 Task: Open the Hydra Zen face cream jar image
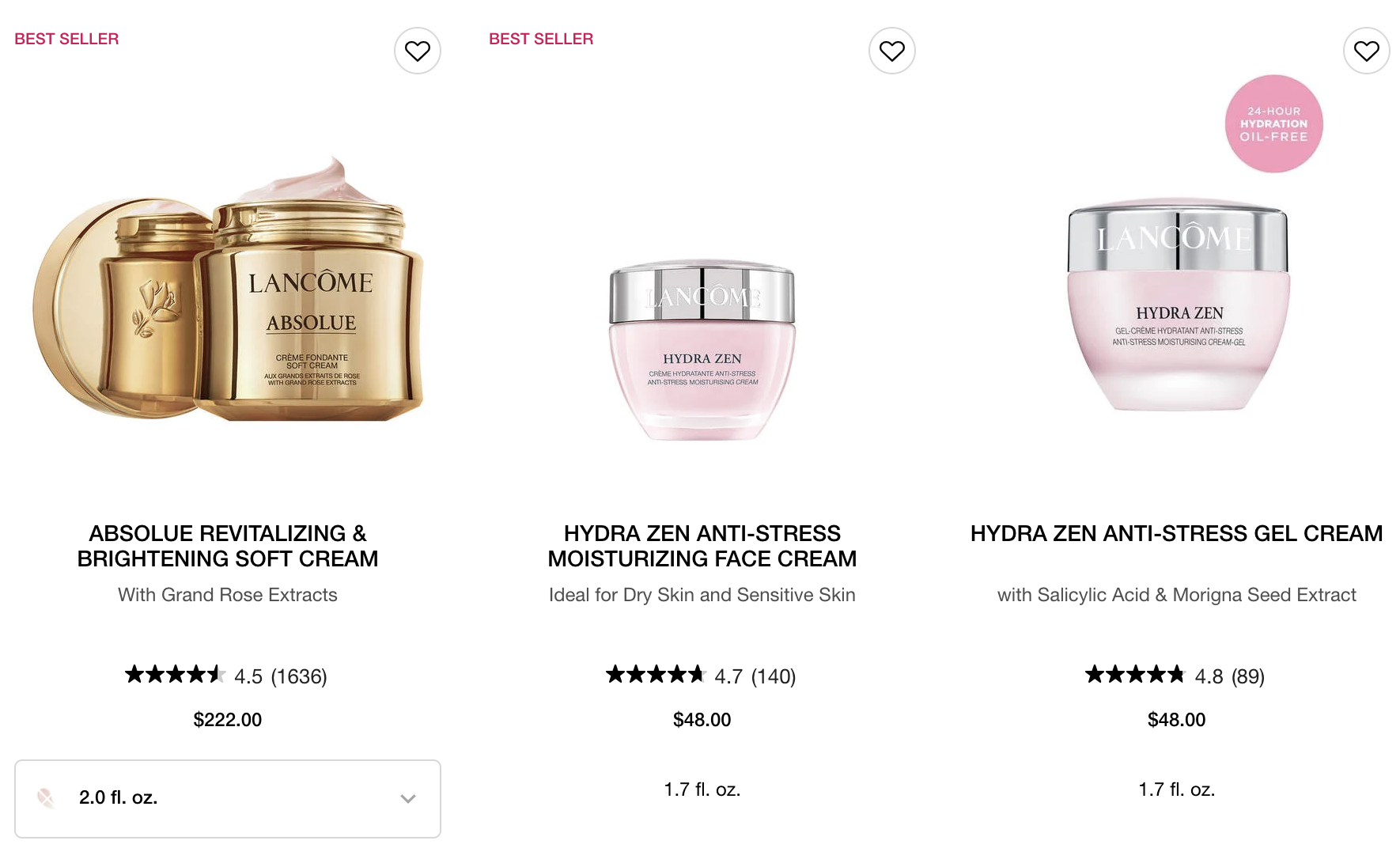coord(702,350)
